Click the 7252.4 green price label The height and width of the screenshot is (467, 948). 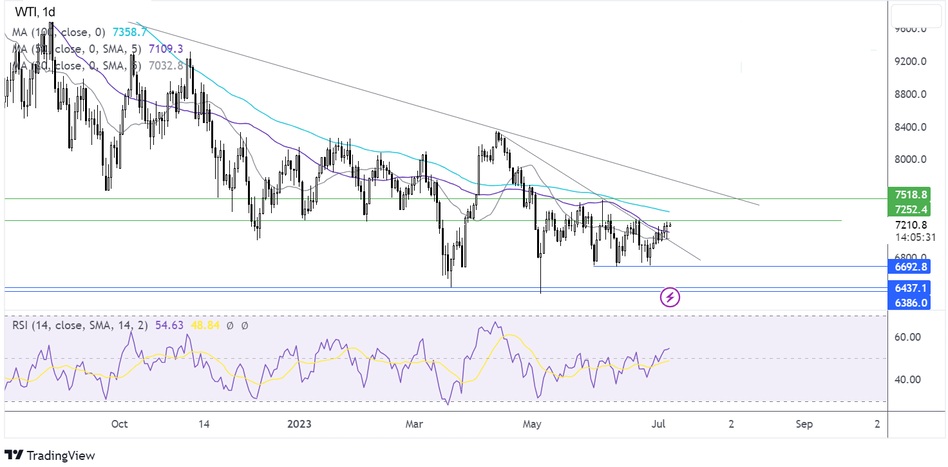(911, 209)
